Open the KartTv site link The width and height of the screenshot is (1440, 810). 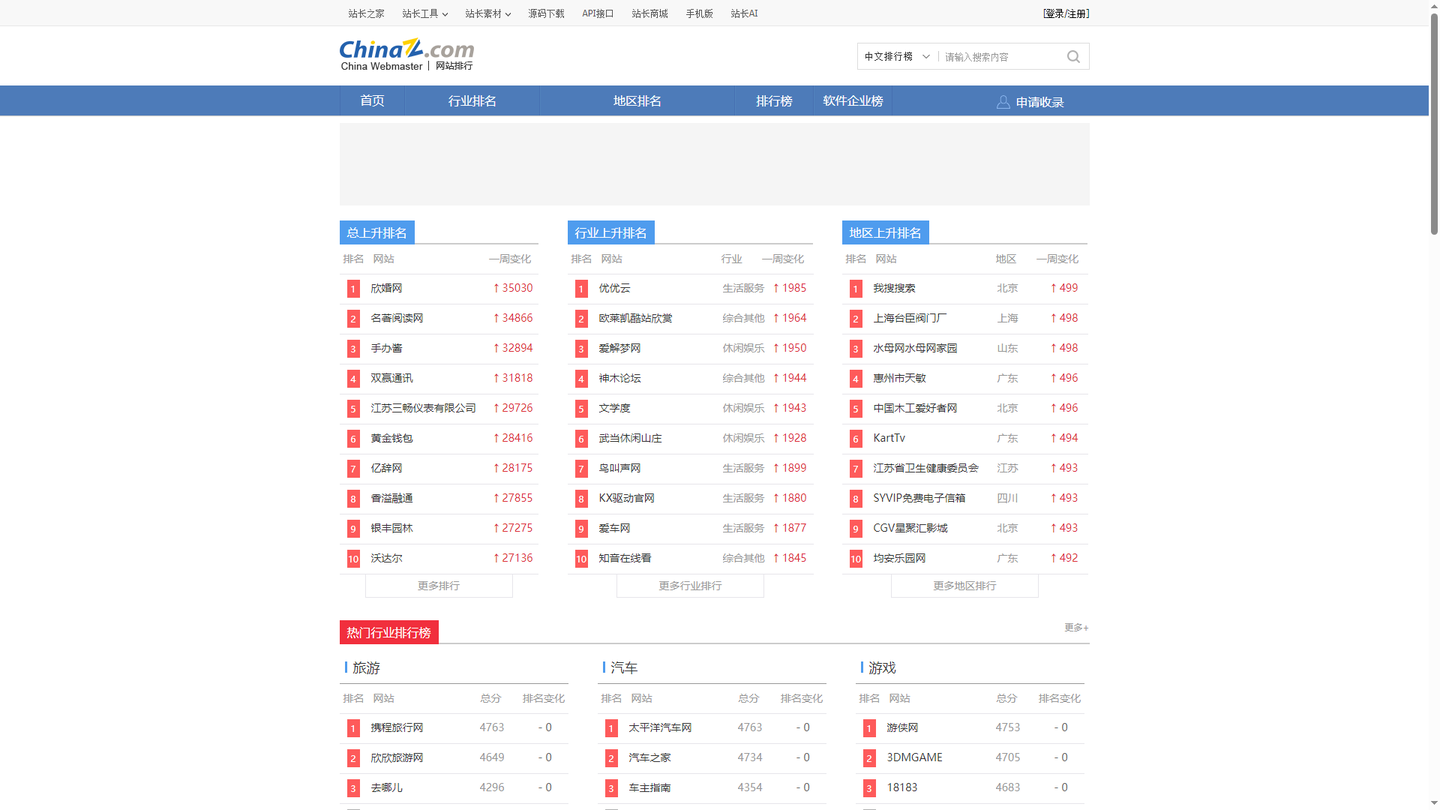889,438
